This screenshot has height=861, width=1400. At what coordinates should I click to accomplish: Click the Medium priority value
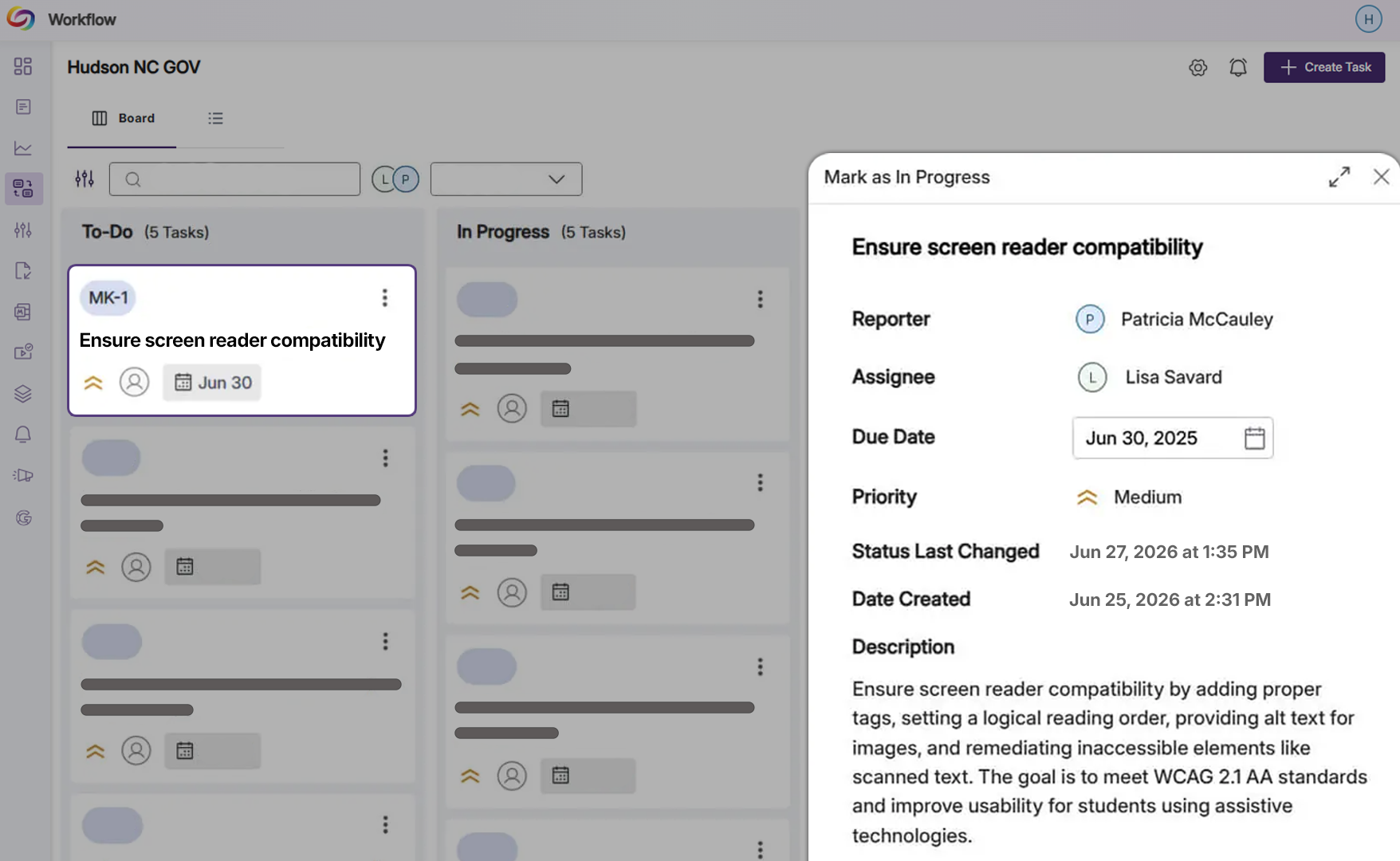point(1128,497)
